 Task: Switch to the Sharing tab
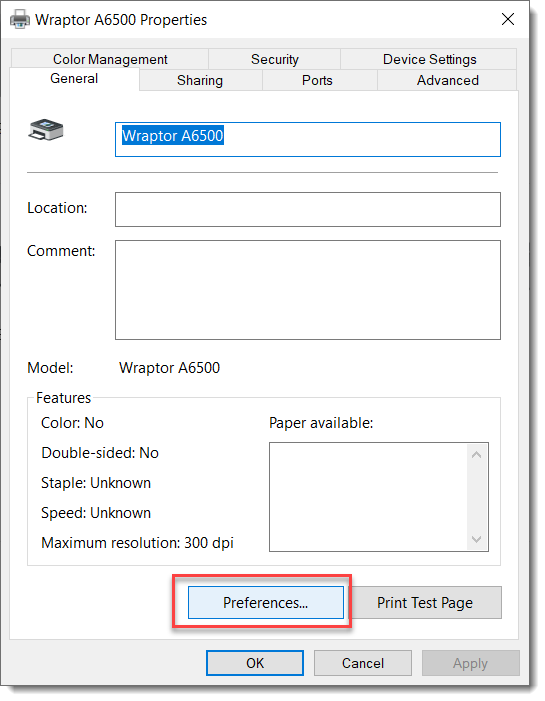pyautogui.click(x=200, y=80)
